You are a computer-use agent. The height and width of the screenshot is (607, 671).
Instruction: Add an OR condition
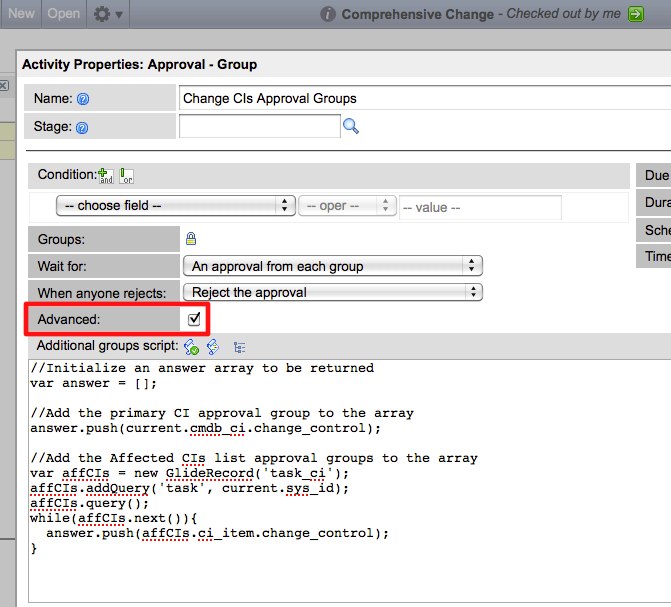[x=126, y=176]
